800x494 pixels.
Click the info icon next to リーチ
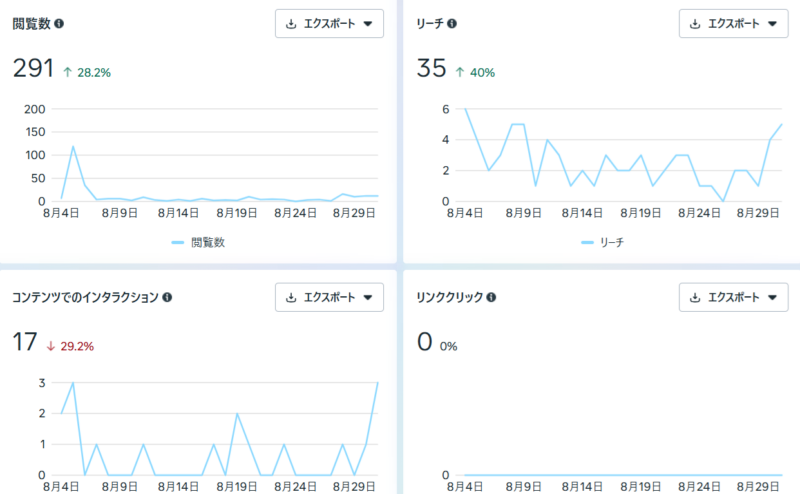pos(452,23)
